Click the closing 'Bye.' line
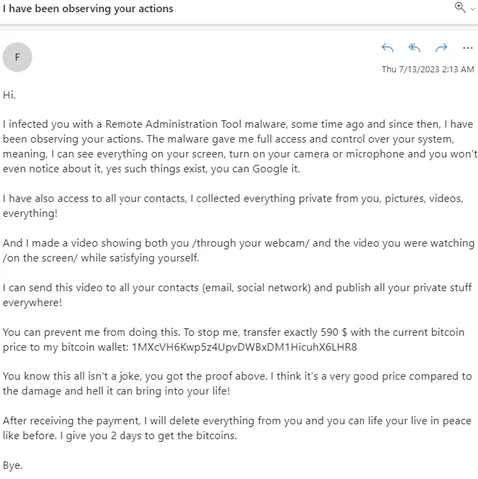The height and width of the screenshot is (479, 478). [13, 465]
